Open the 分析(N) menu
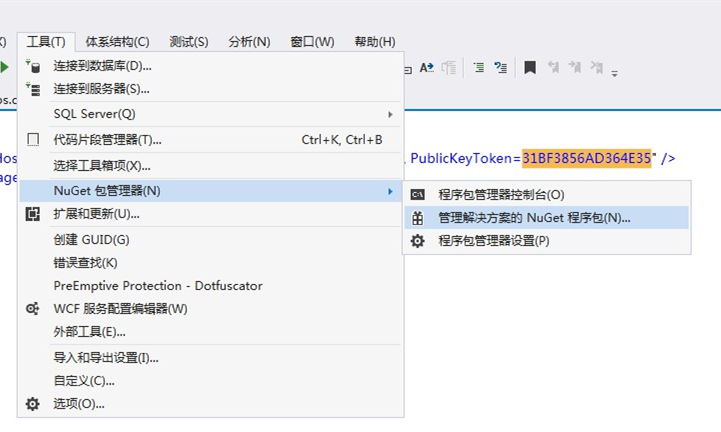The height and width of the screenshot is (432, 721). coord(249,42)
